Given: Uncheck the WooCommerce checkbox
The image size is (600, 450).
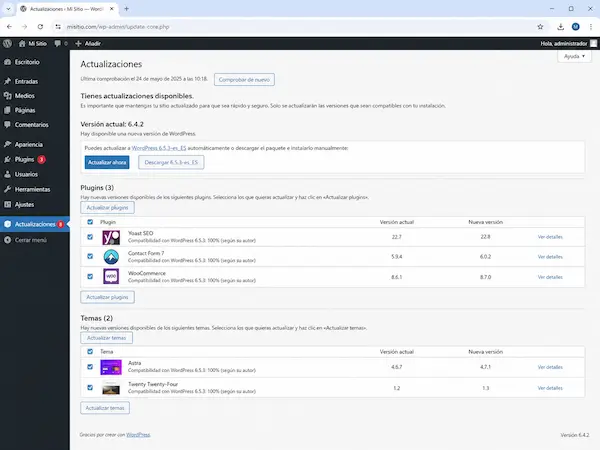Looking at the screenshot, I should pos(90,276).
